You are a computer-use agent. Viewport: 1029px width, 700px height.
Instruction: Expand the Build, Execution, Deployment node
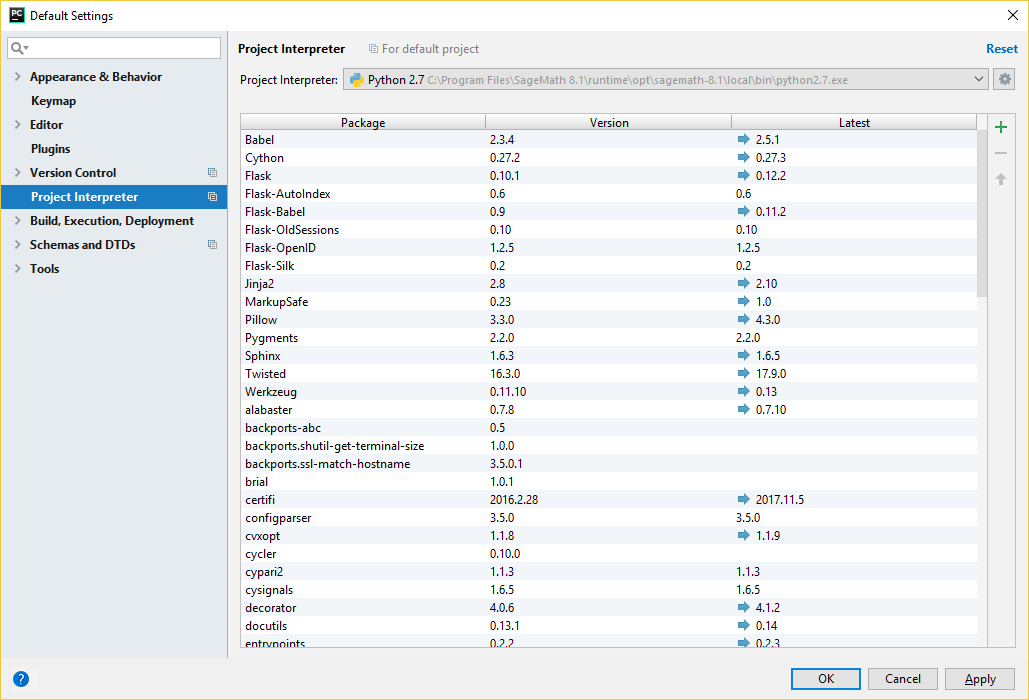[x=17, y=221]
